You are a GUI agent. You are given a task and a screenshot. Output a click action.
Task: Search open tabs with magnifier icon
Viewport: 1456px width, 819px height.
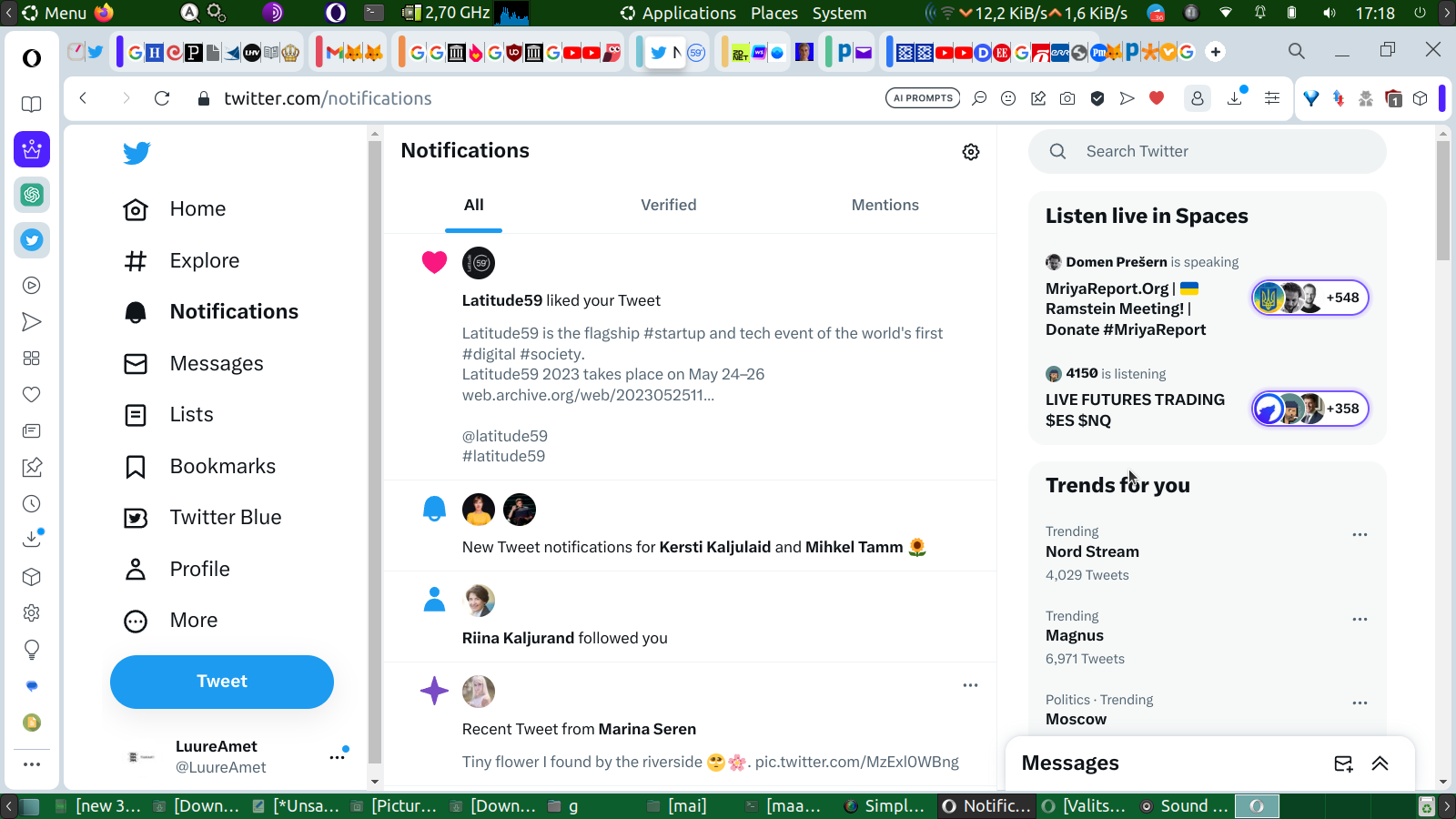(x=1297, y=51)
